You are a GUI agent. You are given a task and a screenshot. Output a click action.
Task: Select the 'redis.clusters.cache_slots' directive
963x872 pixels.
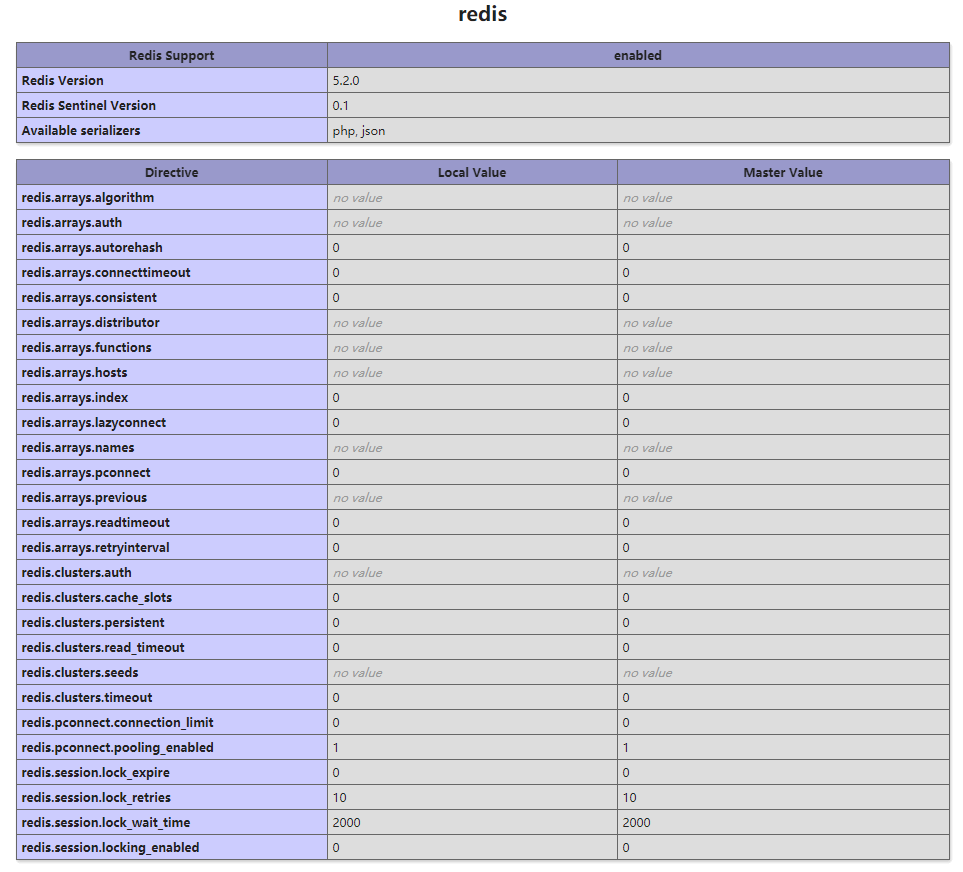[96, 598]
